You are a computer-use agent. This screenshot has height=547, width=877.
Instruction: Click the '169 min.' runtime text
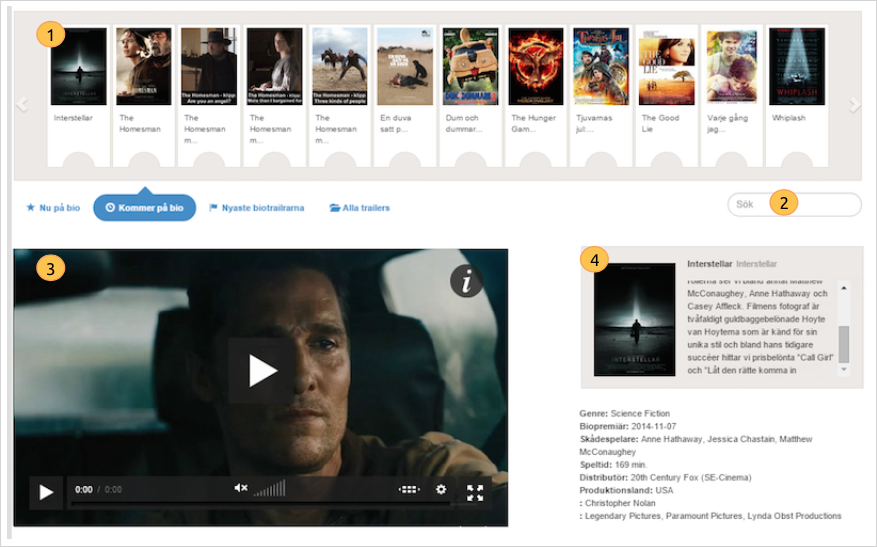[x=630, y=465]
